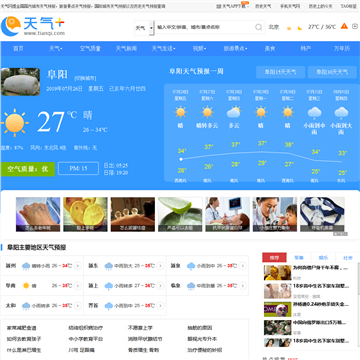Click the rain cloud icon in 颍泉 row
The width and height of the screenshot is (360, 360).
point(191,266)
